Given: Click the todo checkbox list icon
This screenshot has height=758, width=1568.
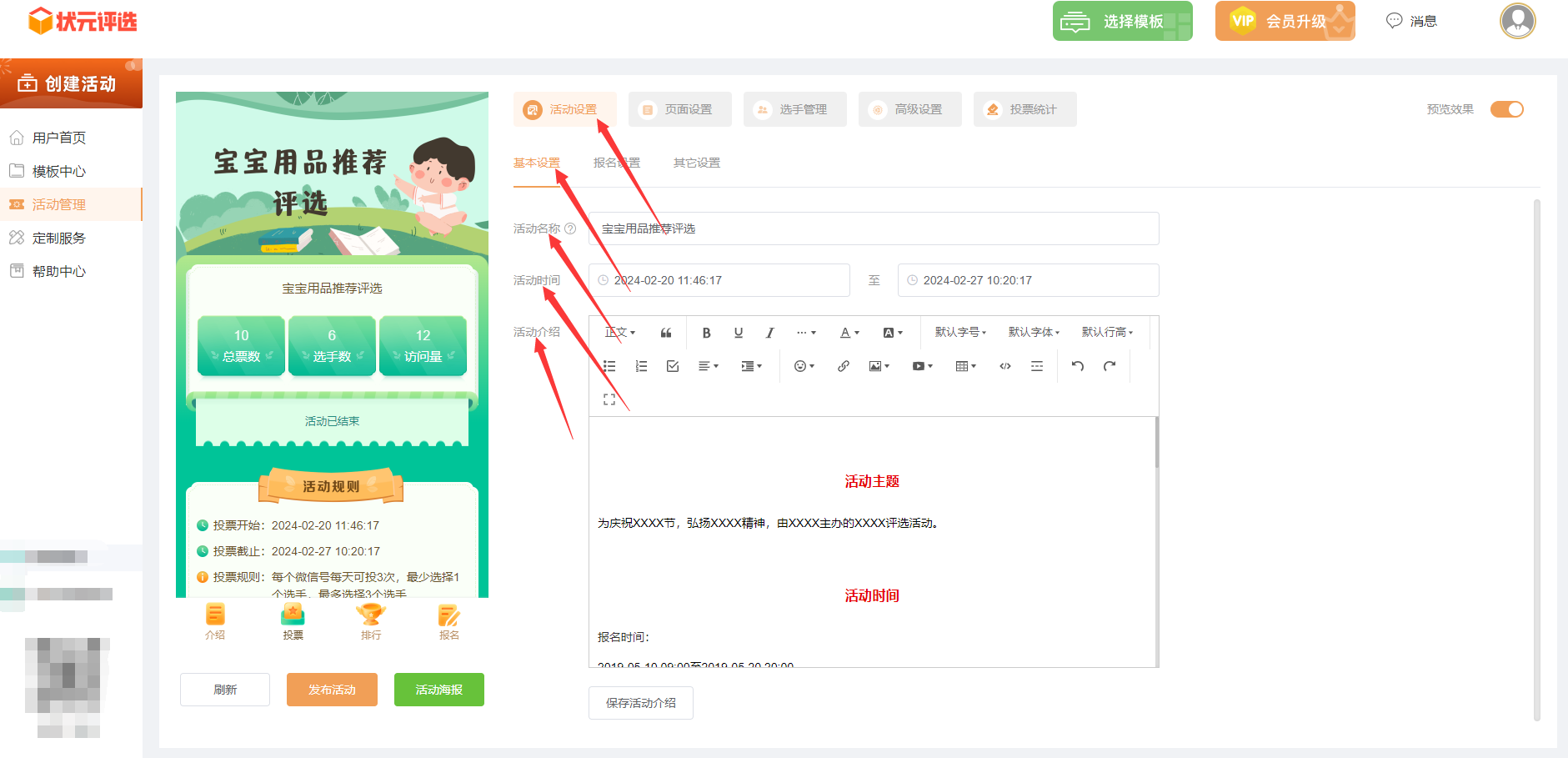Looking at the screenshot, I should click(673, 366).
